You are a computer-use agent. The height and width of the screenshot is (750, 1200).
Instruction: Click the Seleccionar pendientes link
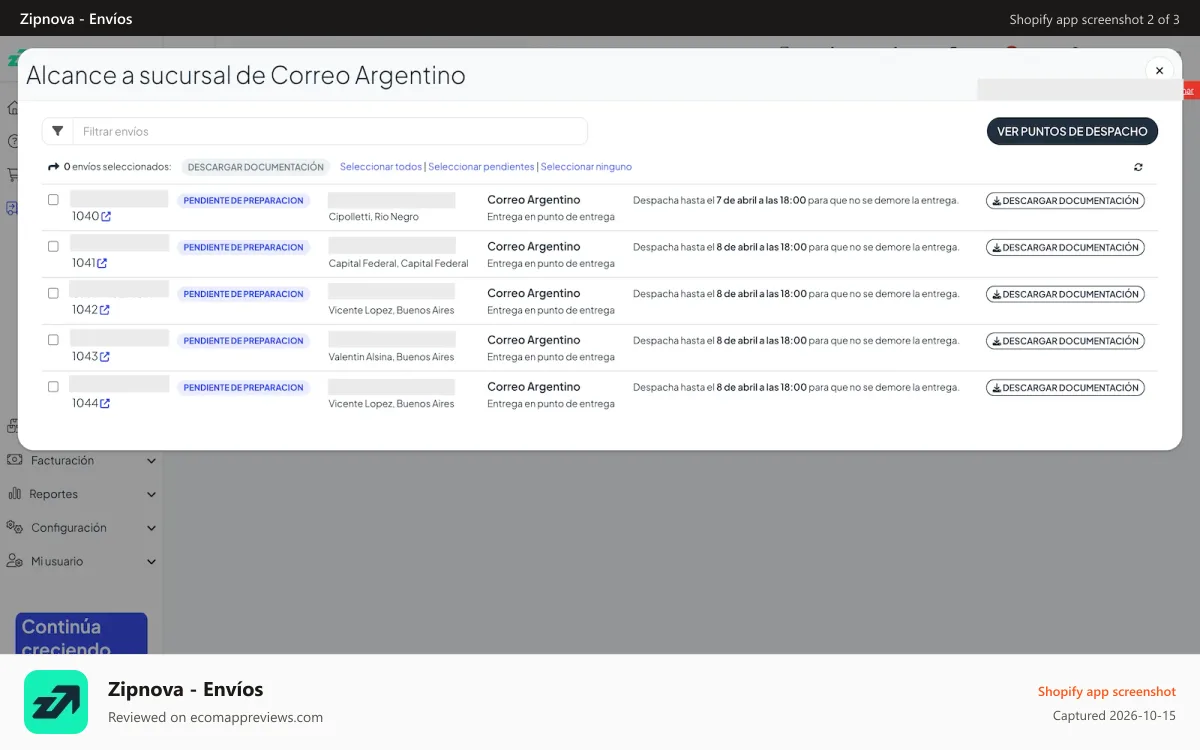pyautogui.click(x=481, y=167)
